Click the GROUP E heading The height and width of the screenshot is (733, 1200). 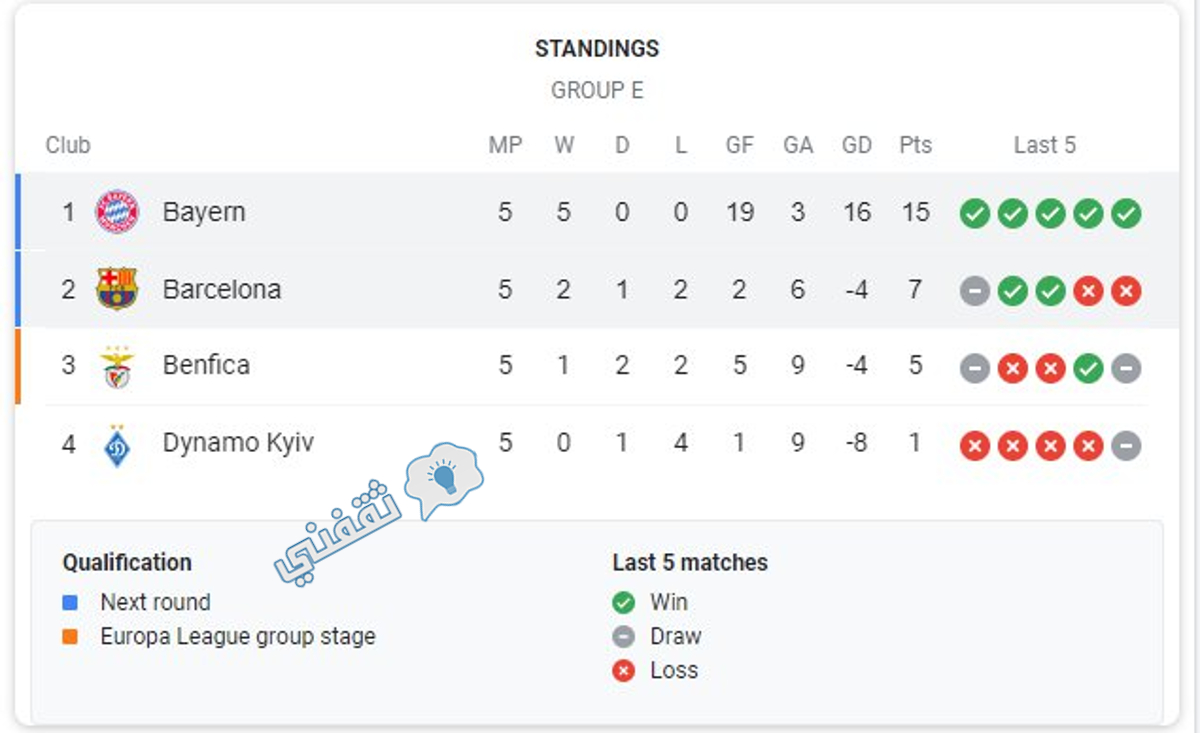click(x=597, y=91)
